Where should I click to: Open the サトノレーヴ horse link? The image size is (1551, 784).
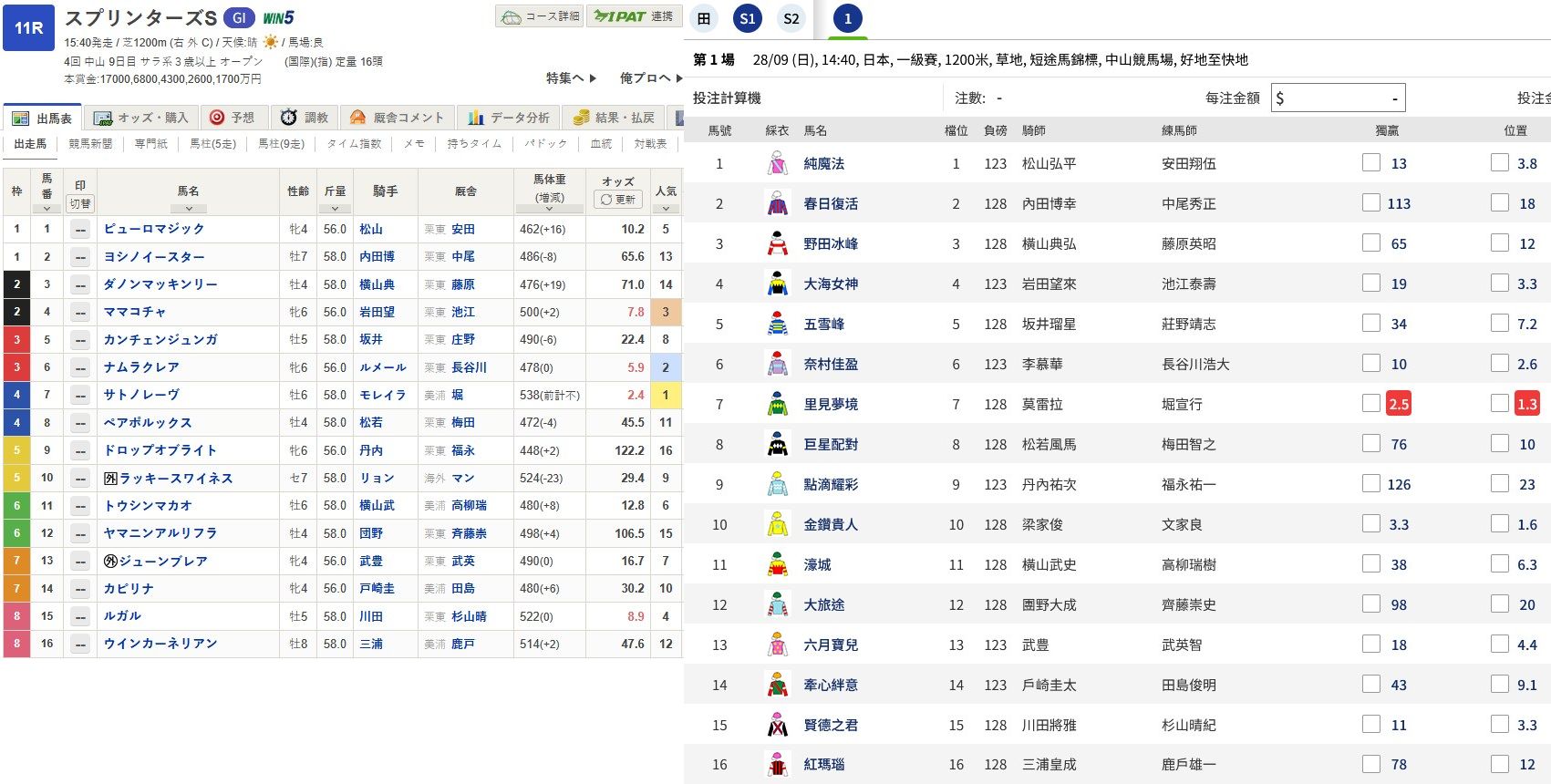(x=141, y=395)
